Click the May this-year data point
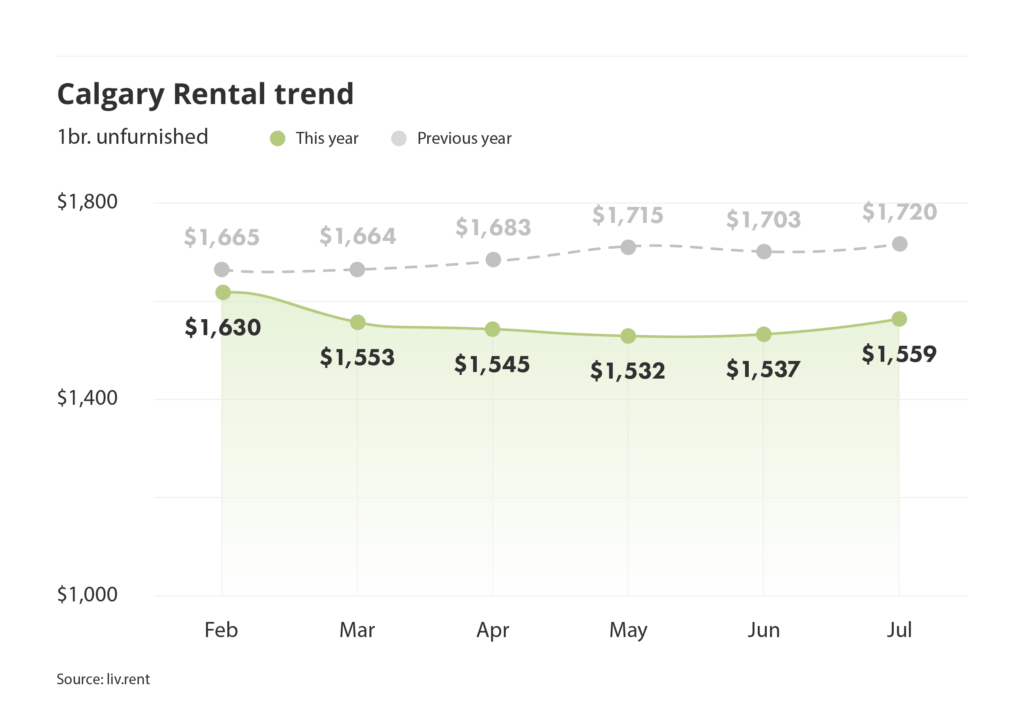Image resolution: width=1024 pixels, height=717 pixels. pos(628,336)
